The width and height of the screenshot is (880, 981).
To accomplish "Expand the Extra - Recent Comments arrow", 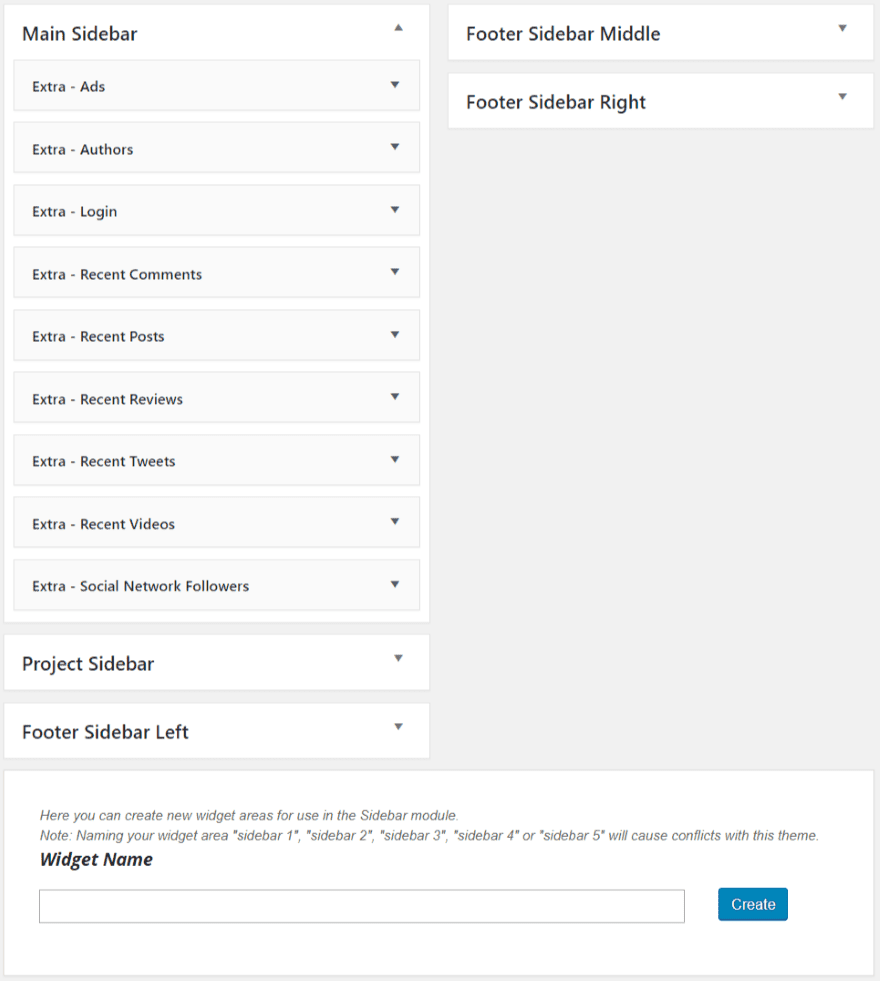I will 395,272.
